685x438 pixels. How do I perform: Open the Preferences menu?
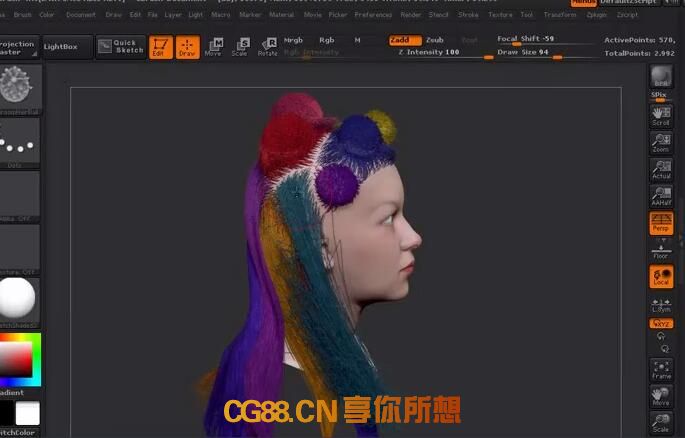373,15
